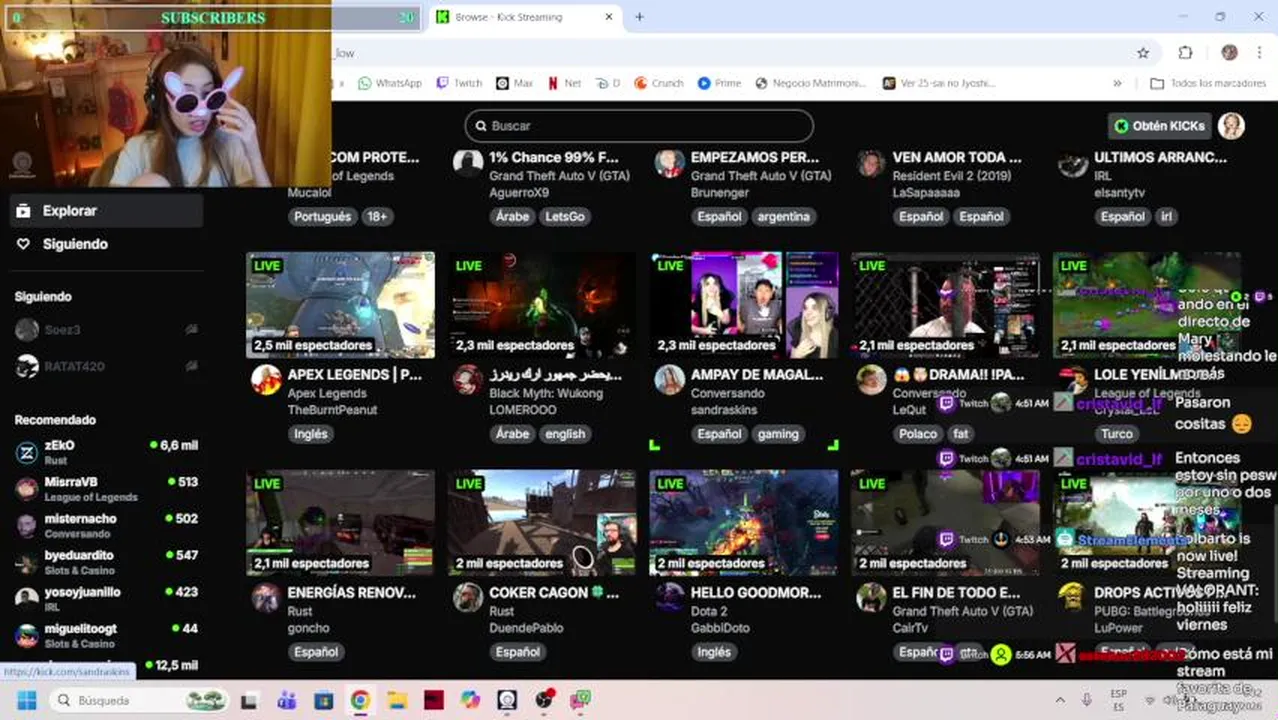This screenshot has height=720, width=1278.
Task: Open the APEX LEGENDS stream thumbnail
Action: click(340, 305)
